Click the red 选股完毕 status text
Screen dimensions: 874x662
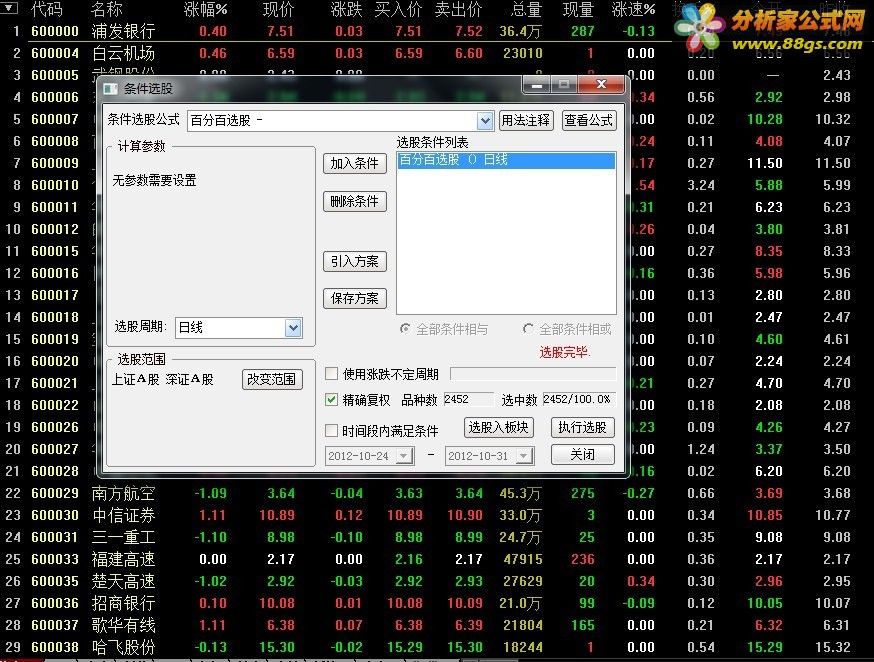point(564,352)
